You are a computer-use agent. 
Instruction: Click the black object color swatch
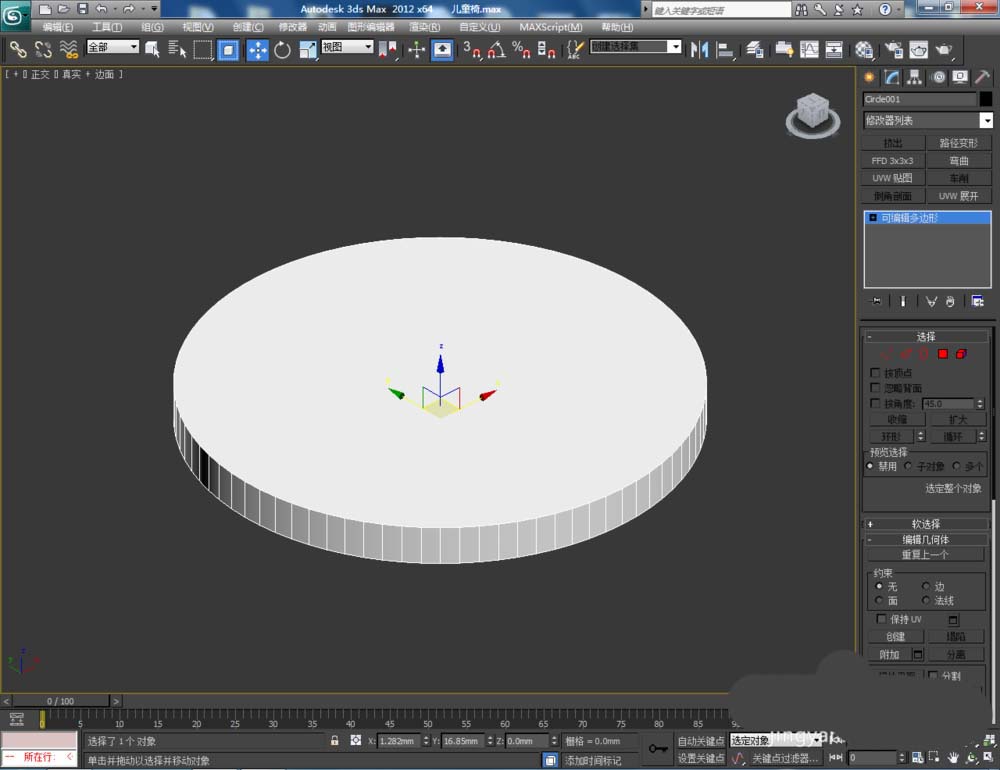pos(986,99)
